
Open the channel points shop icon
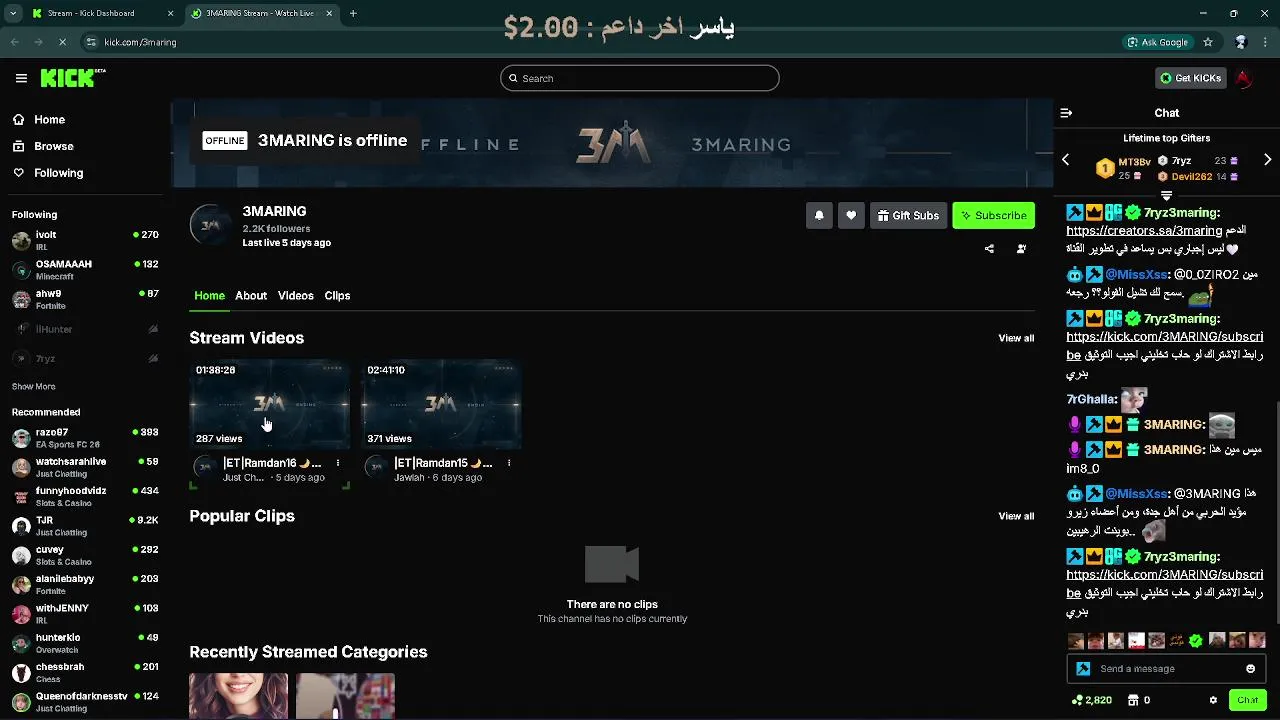[x=1135, y=700]
